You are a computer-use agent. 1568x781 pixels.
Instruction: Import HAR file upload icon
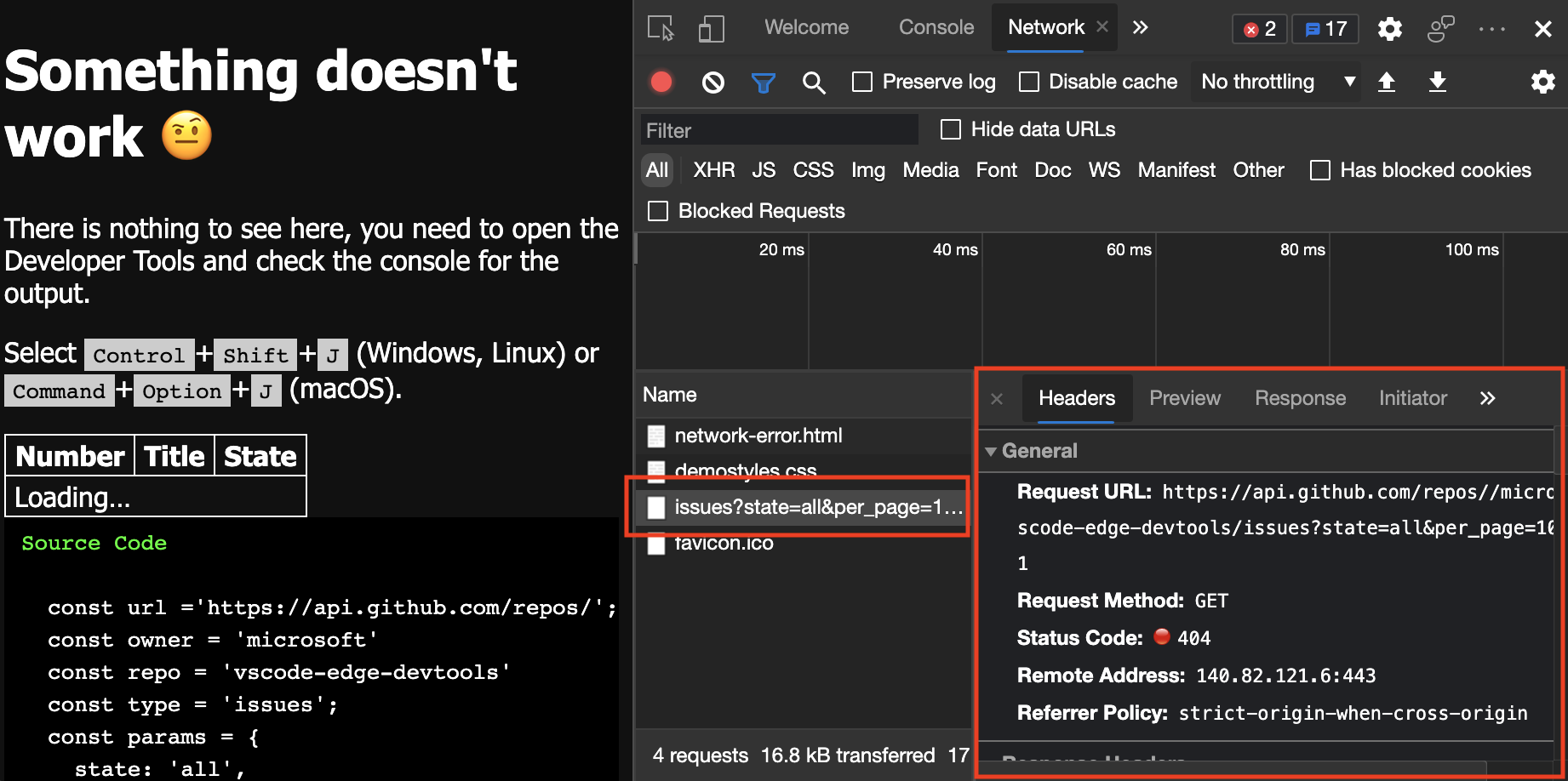pyautogui.click(x=1387, y=82)
